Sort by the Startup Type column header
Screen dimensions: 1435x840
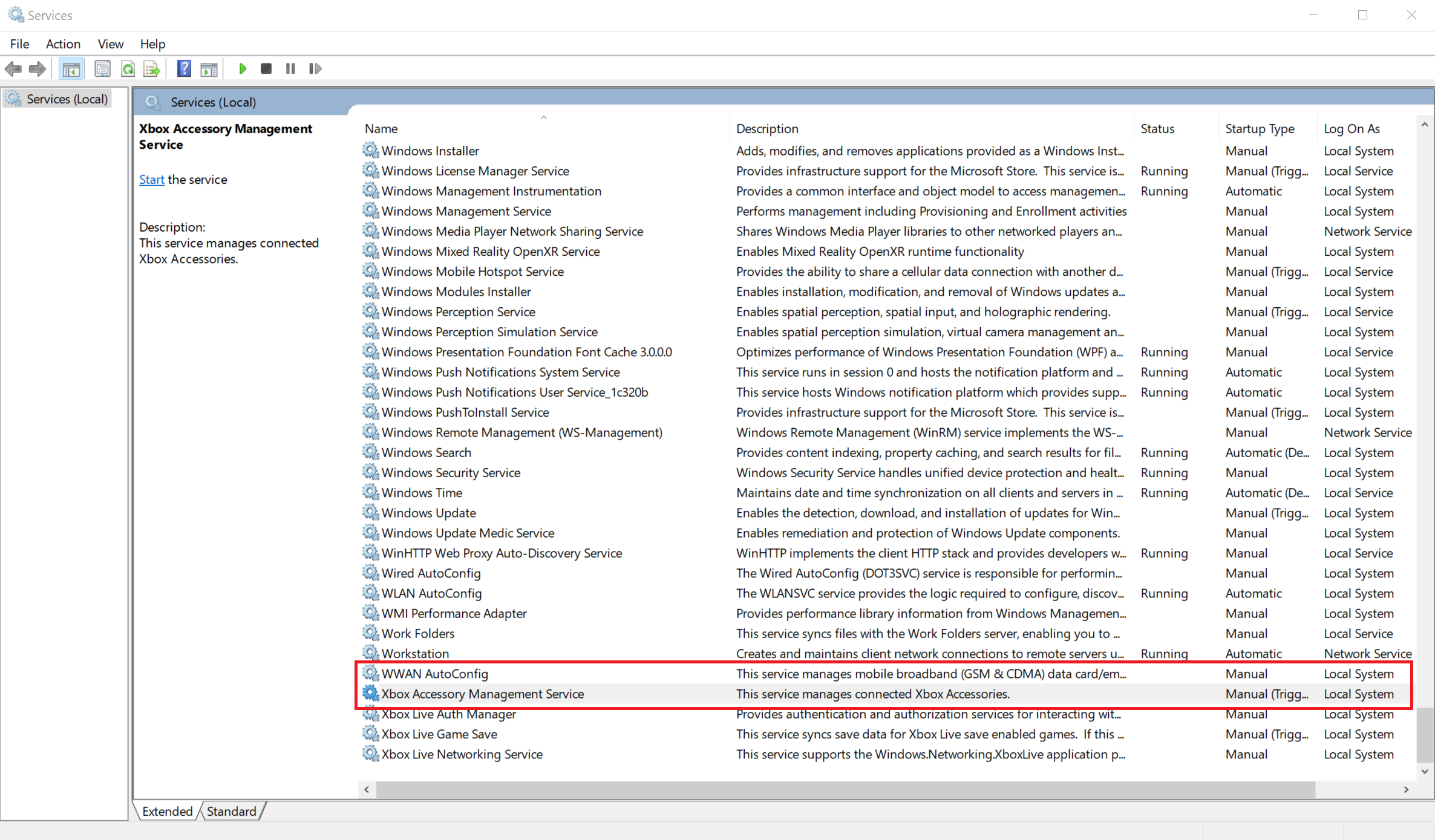(x=1267, y=128)
